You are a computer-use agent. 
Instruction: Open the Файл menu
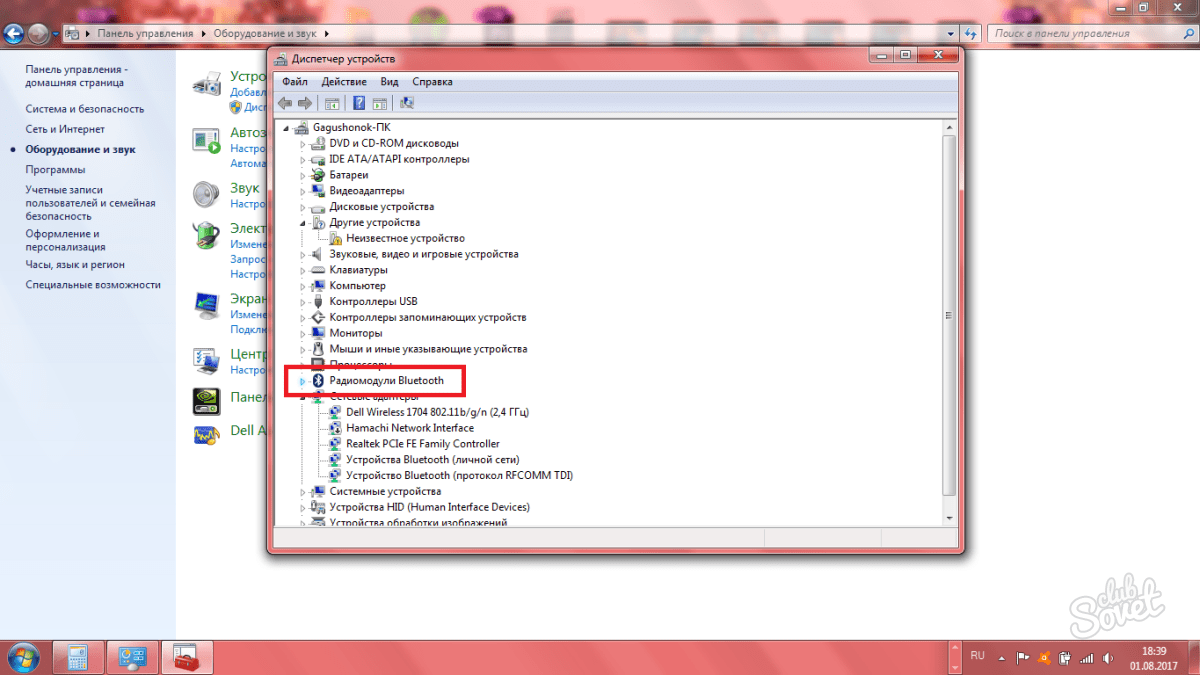pos(294,82)
